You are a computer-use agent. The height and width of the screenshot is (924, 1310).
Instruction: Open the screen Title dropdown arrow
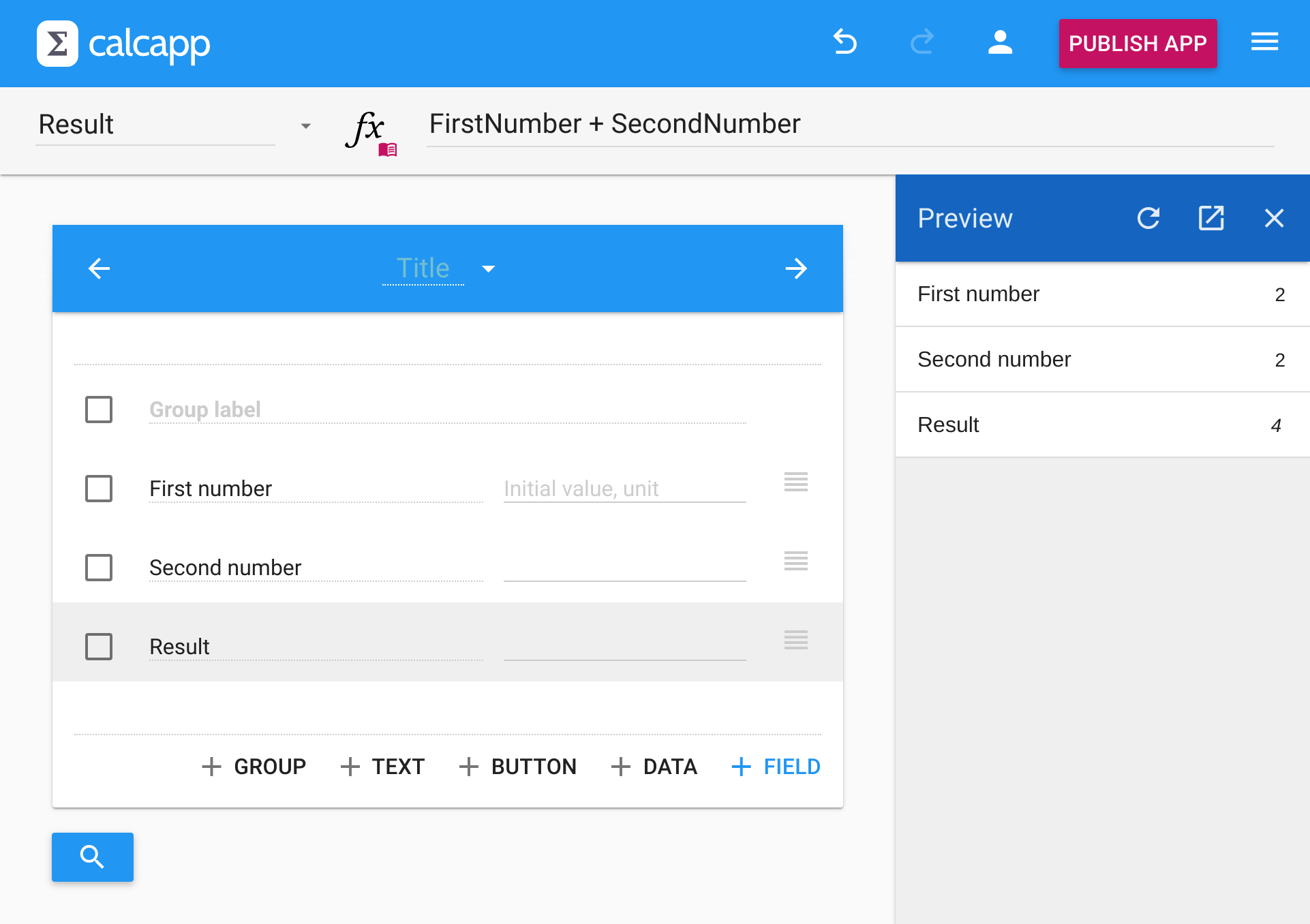click(489, 269)
